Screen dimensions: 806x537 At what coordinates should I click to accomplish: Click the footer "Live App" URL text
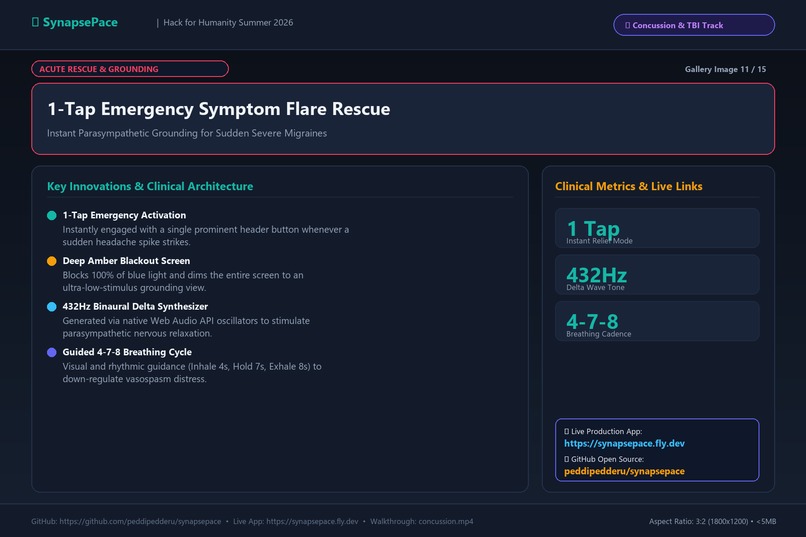coord(296,521)
